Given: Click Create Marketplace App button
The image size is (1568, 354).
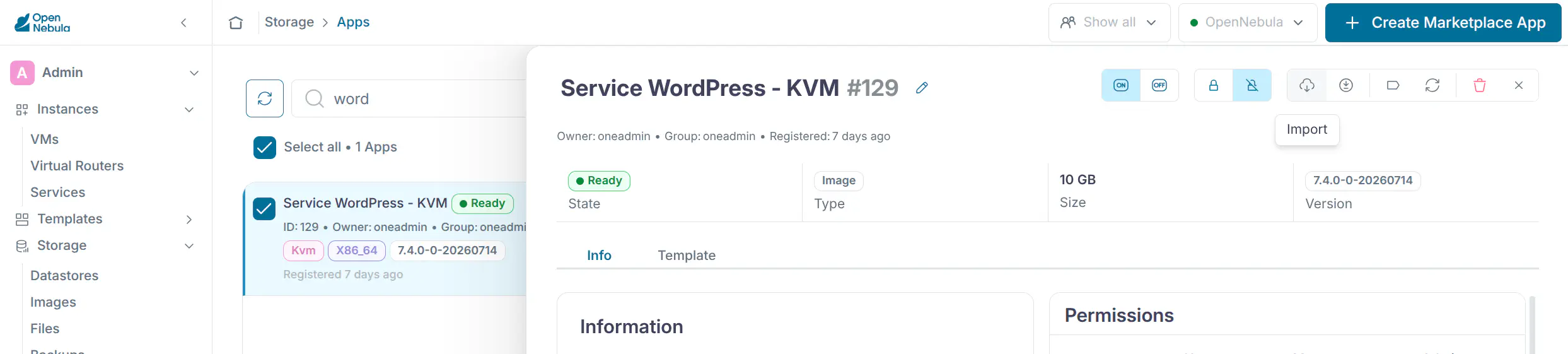Looking at the screenshot, I should 1443,23.
